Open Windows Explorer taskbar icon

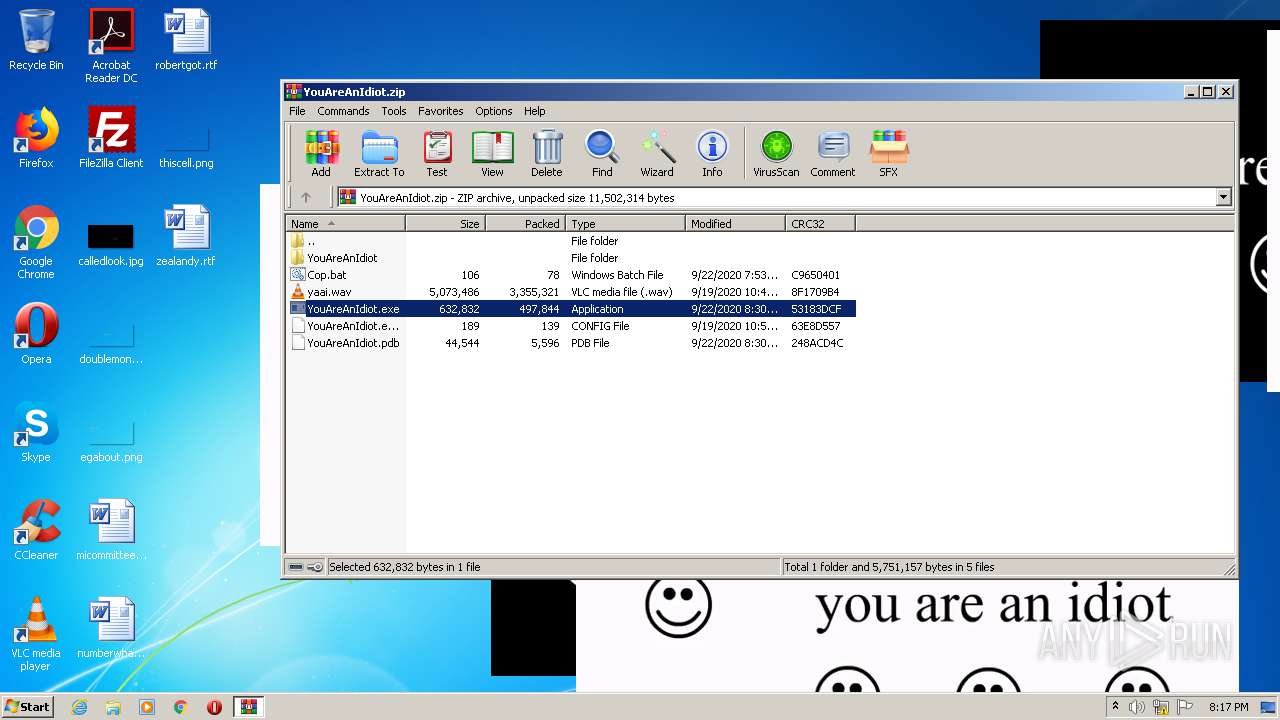(x=113, y=707)
